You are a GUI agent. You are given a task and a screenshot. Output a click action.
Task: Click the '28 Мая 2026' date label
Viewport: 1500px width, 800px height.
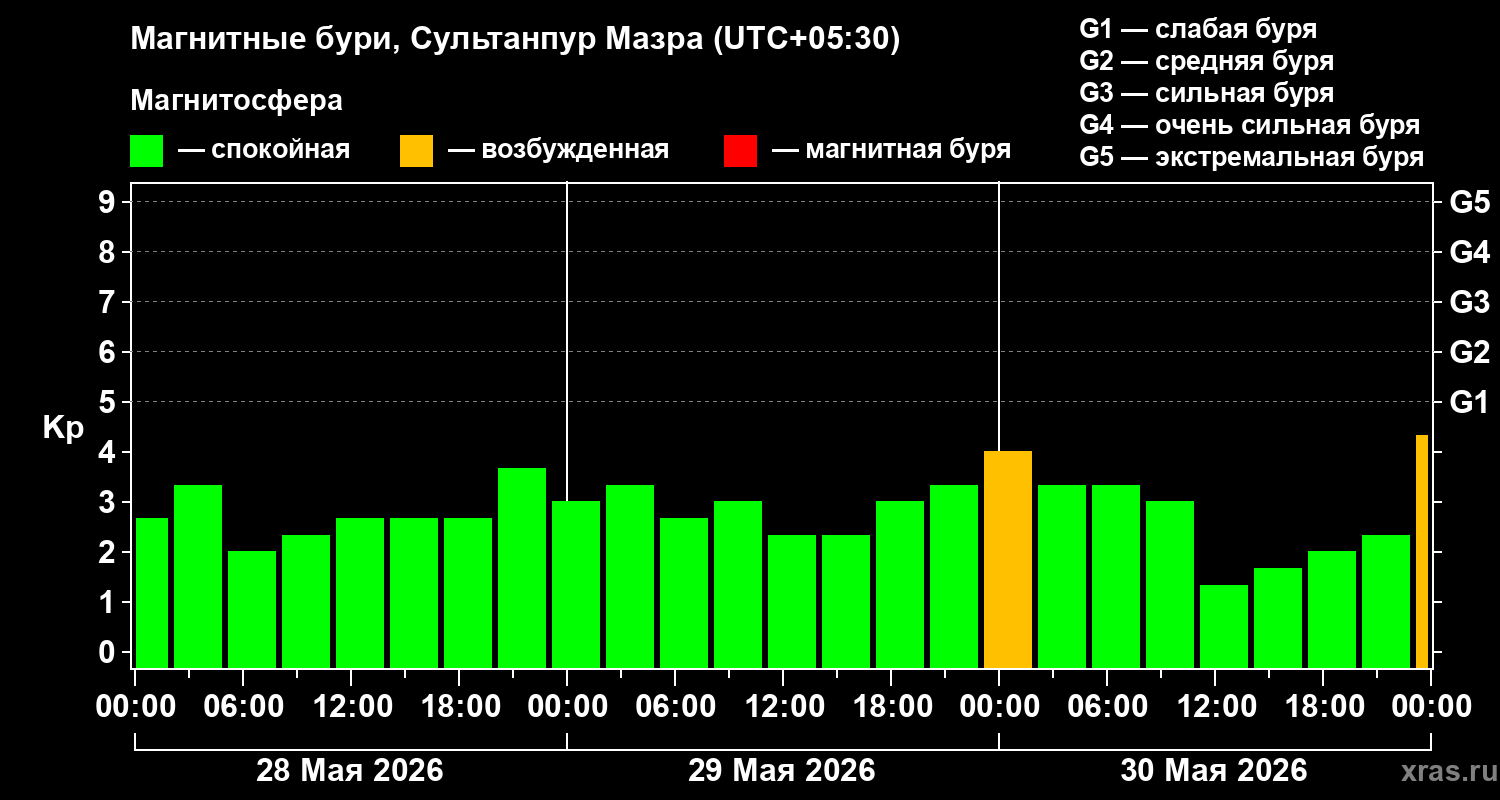tap(350, 770)
